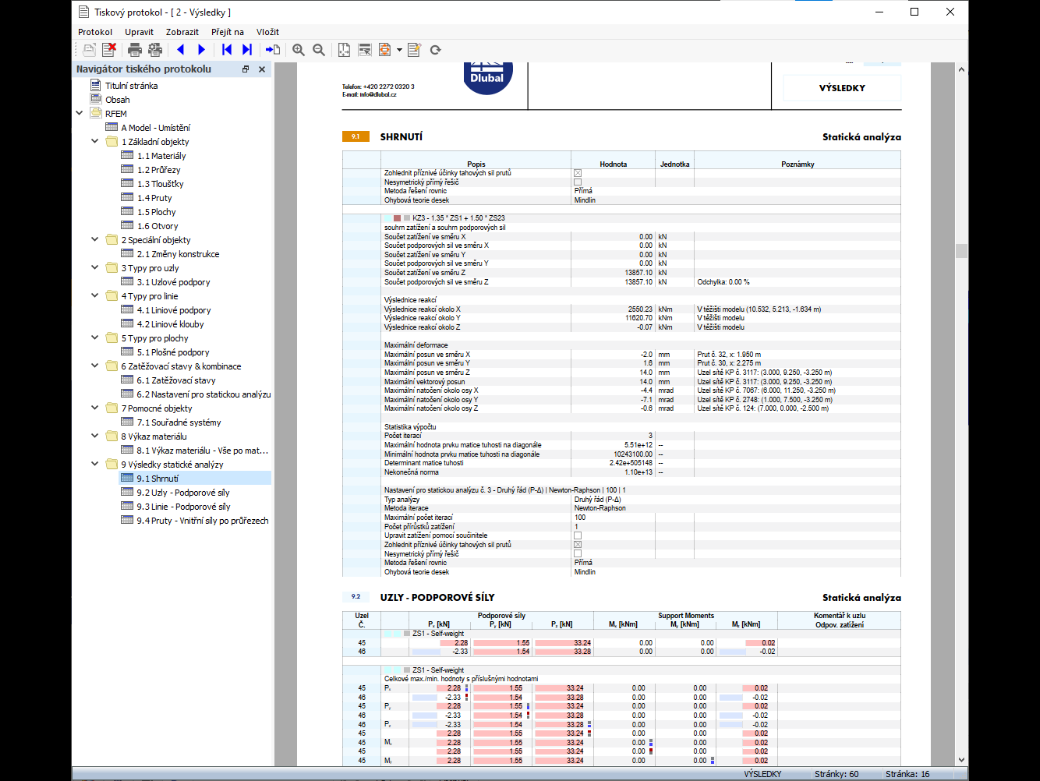Jump to the last page of the protocol
Screen dimensions: 1040x781
(x=247, y=50)
